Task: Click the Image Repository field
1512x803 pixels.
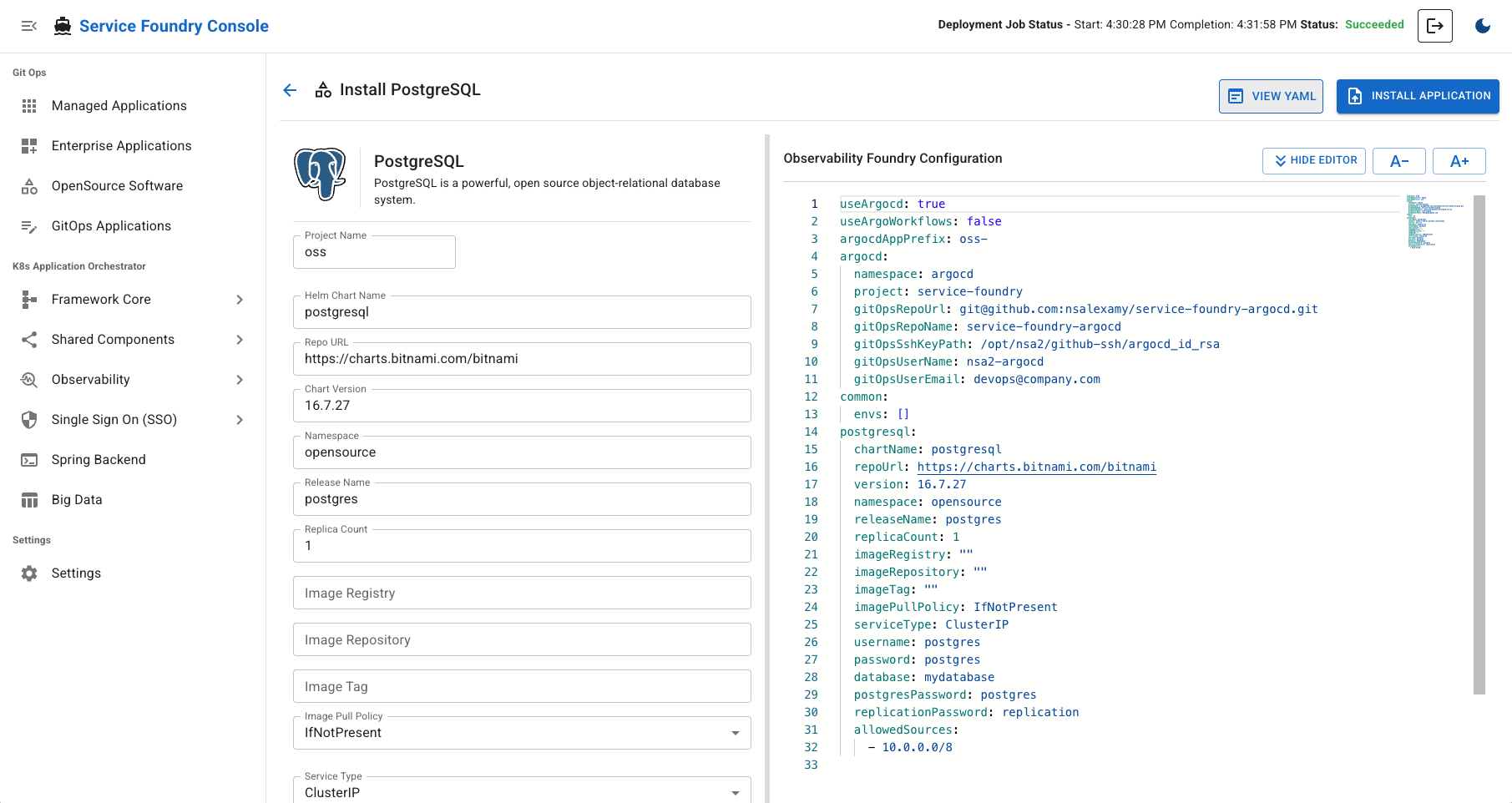Action: [x=522, y=639]
